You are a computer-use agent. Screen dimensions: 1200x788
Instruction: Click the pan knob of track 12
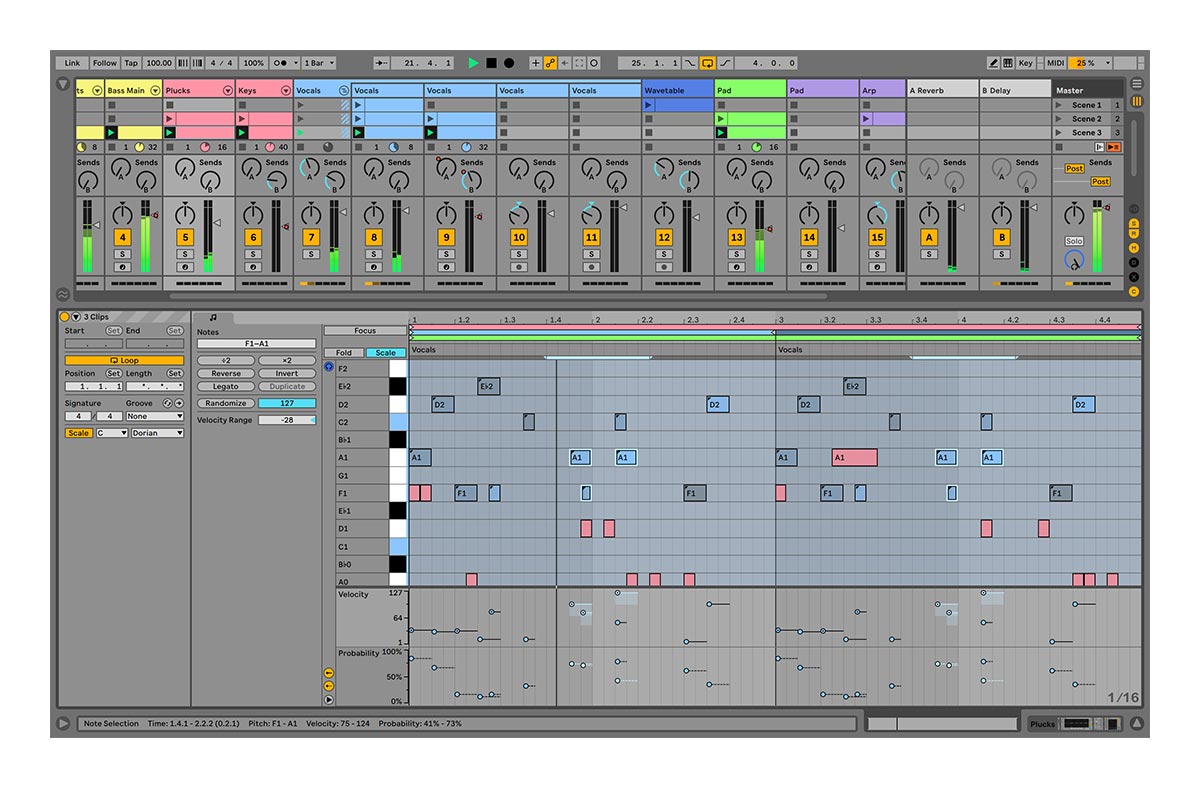point(664,213)
